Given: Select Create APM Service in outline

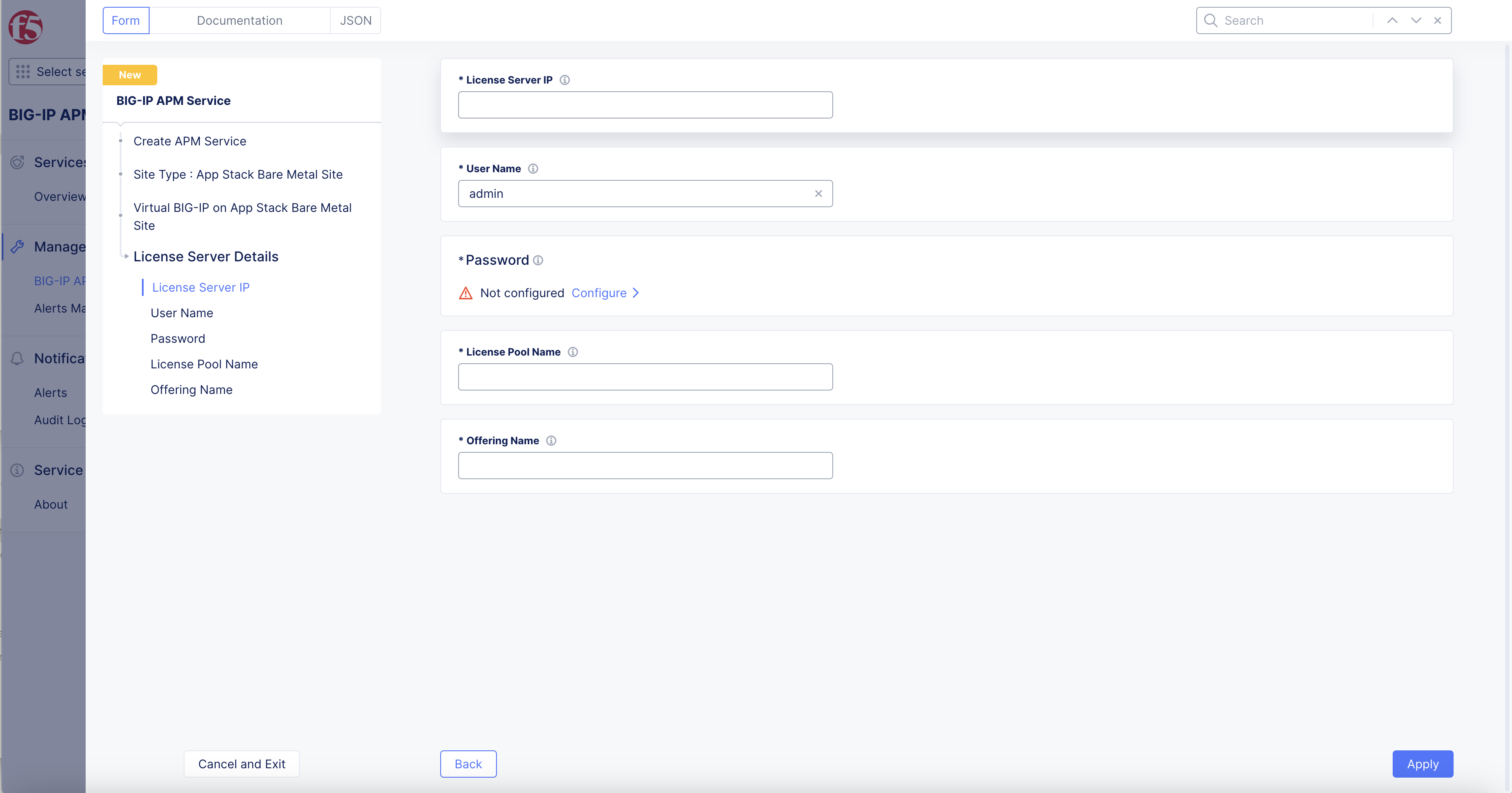Looking at the screenshot, I should pos(190,142).
